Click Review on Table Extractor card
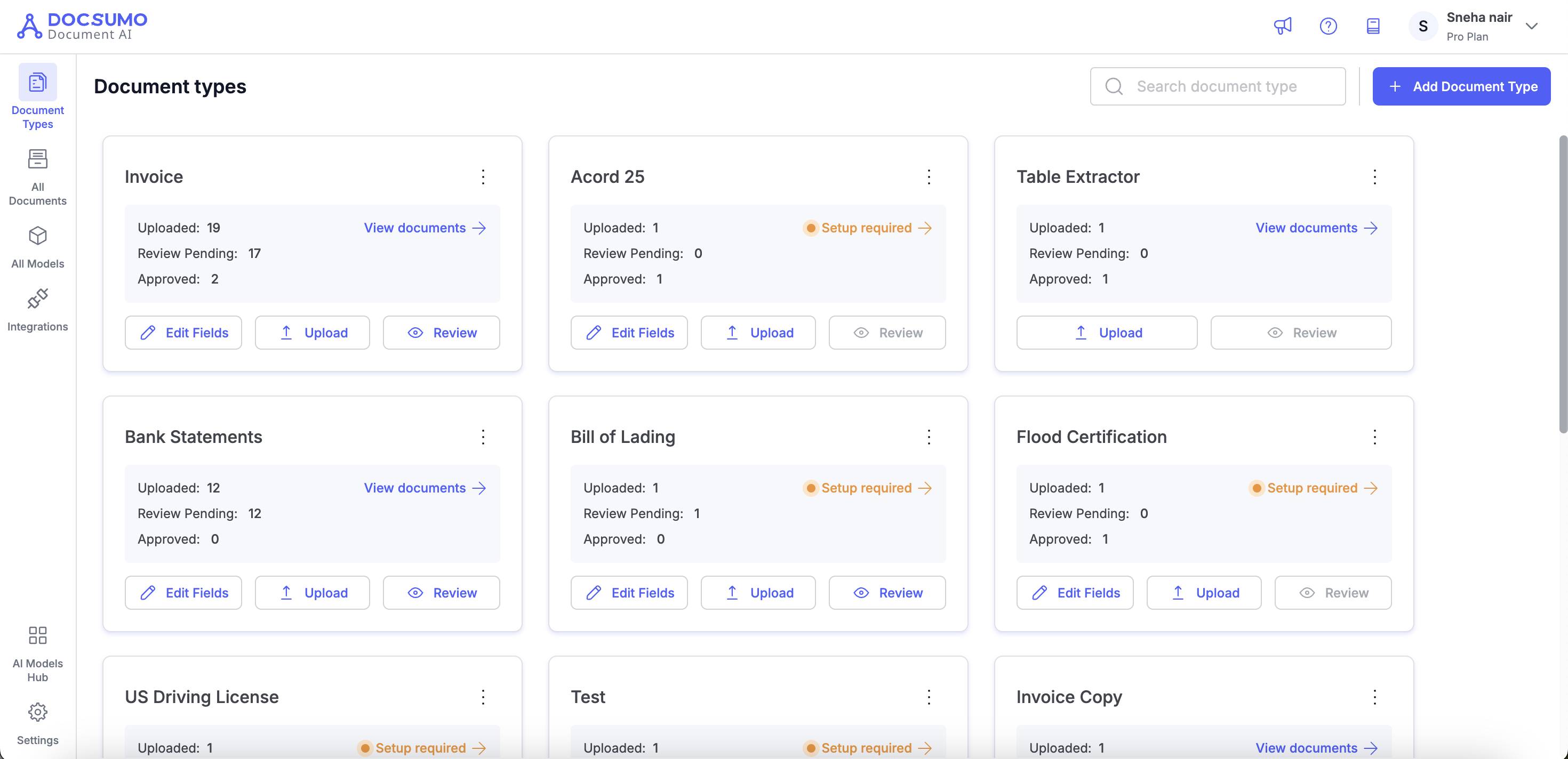 click(x=1301, y=333)
